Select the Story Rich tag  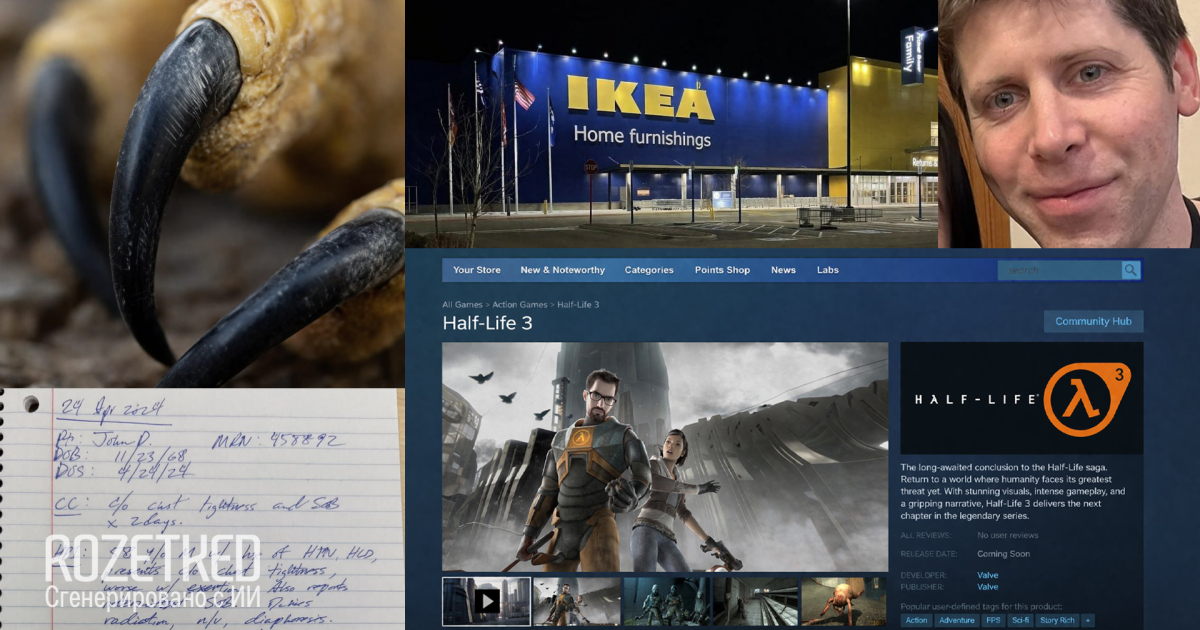click(1056, 621)
